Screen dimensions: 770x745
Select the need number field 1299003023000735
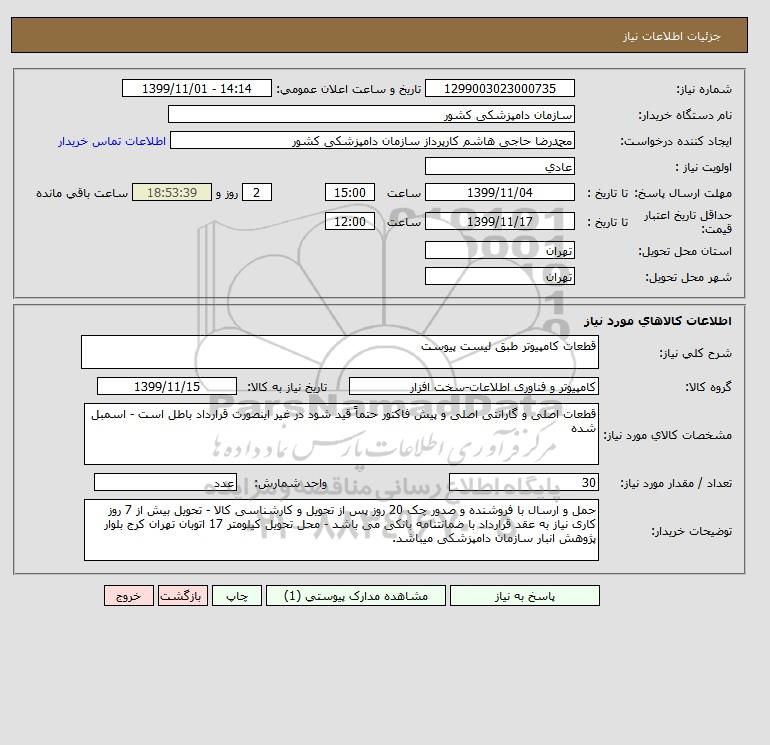[x=499, y=88]
